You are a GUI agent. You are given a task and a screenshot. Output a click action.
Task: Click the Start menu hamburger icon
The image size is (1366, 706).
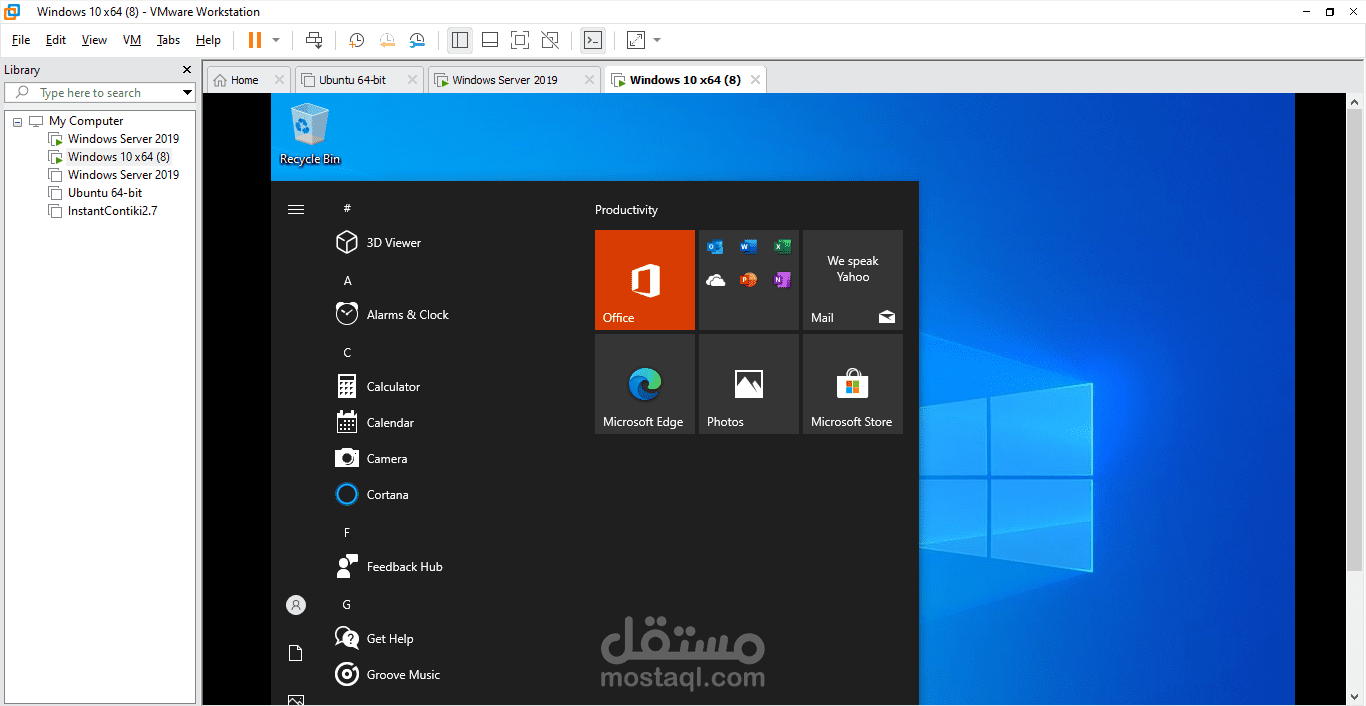[295, 209]
